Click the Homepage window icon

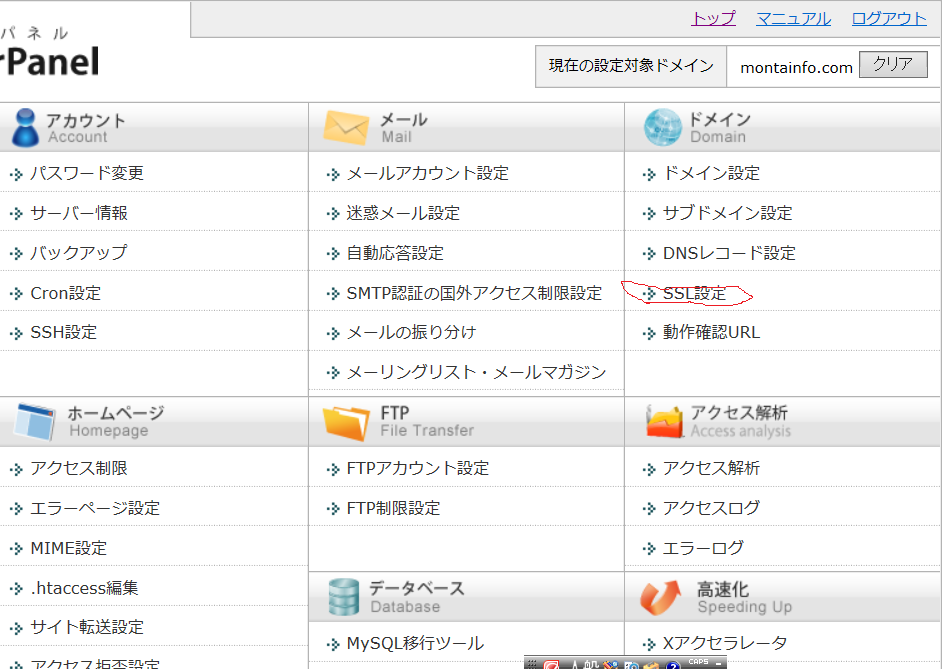[x=35, y=421]
